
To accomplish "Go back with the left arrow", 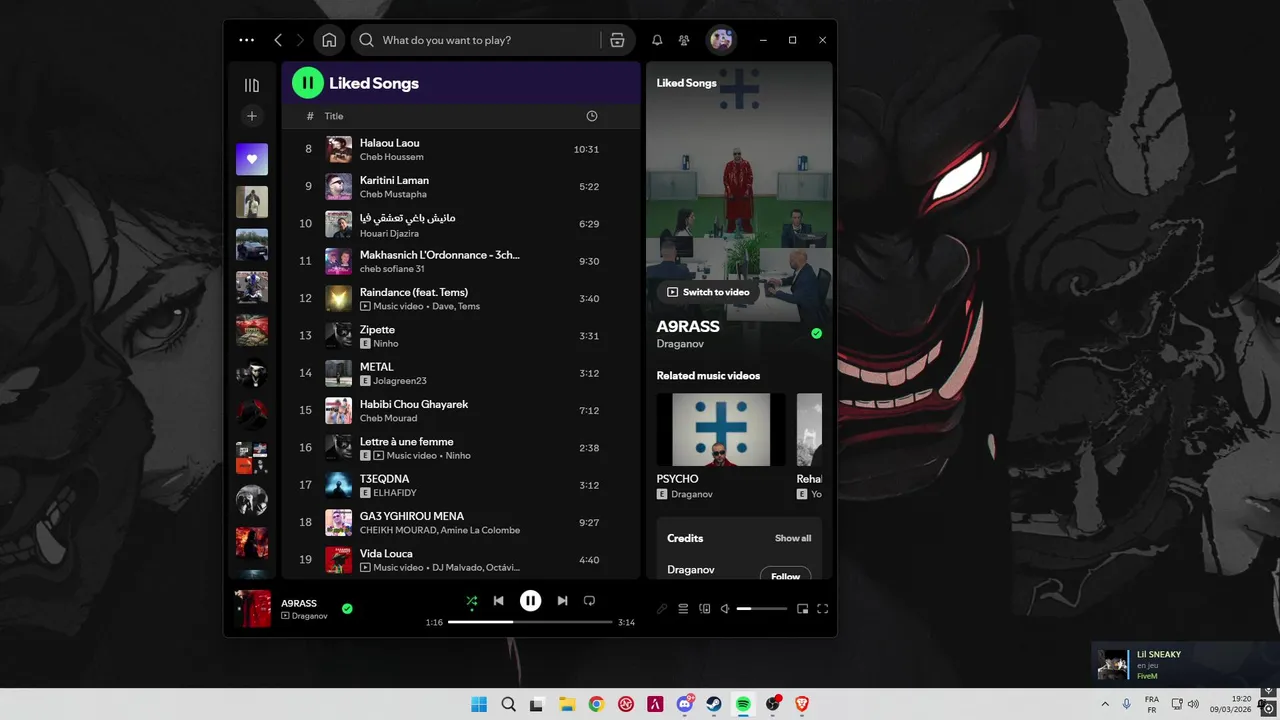I will click(x=278, y=40).
